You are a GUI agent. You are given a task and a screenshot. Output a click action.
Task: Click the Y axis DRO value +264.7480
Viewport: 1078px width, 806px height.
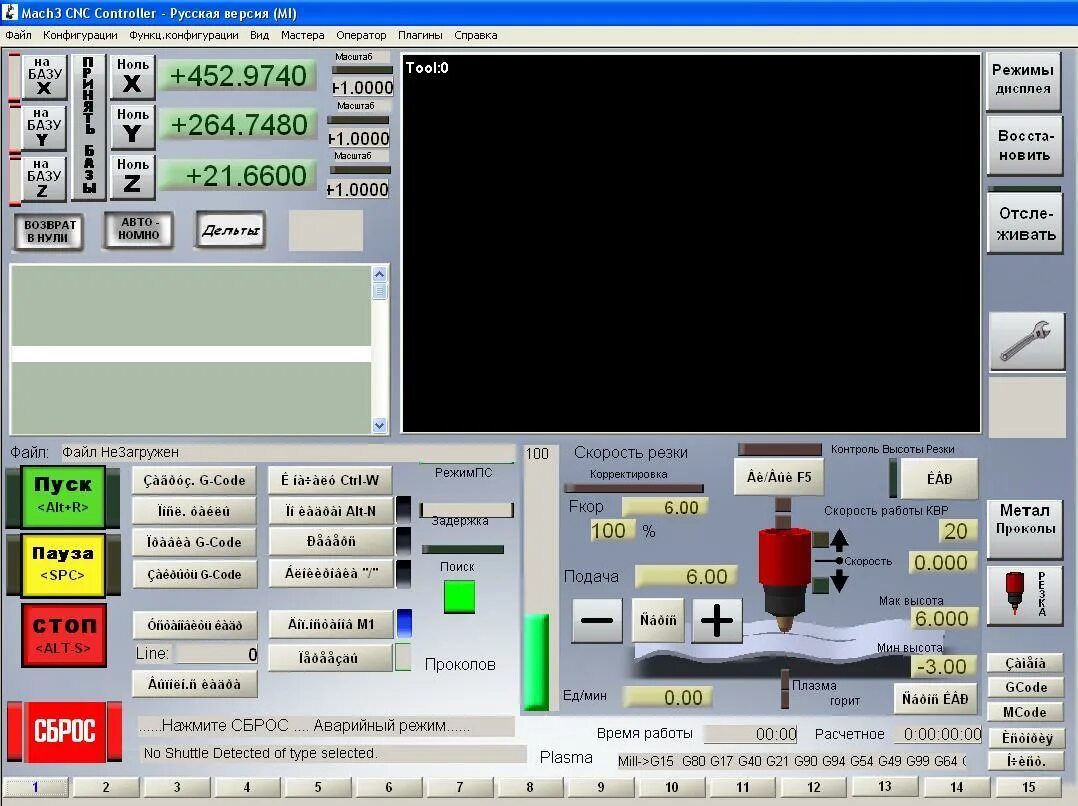(238, 125)
